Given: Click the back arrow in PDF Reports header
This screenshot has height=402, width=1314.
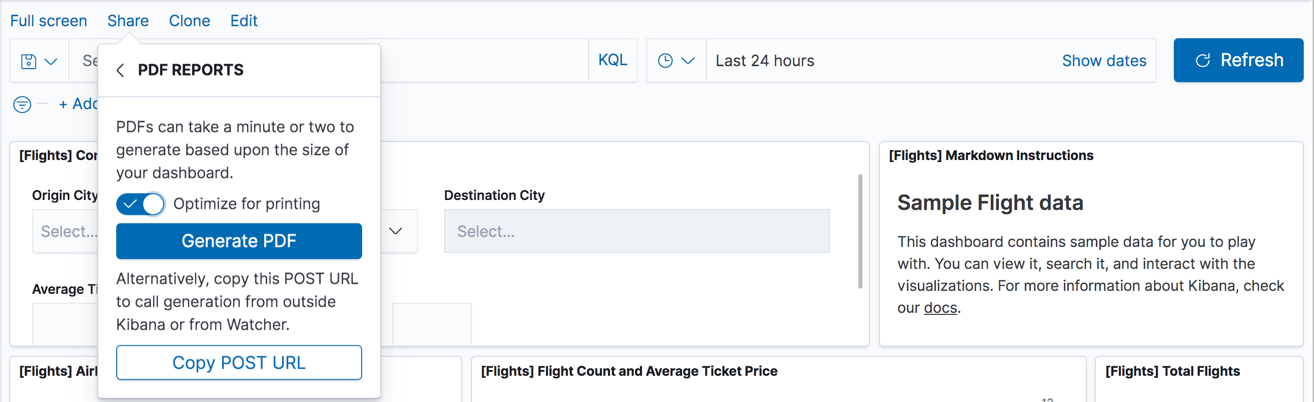Looking at the screenshot, I should [x=120, y=70].
